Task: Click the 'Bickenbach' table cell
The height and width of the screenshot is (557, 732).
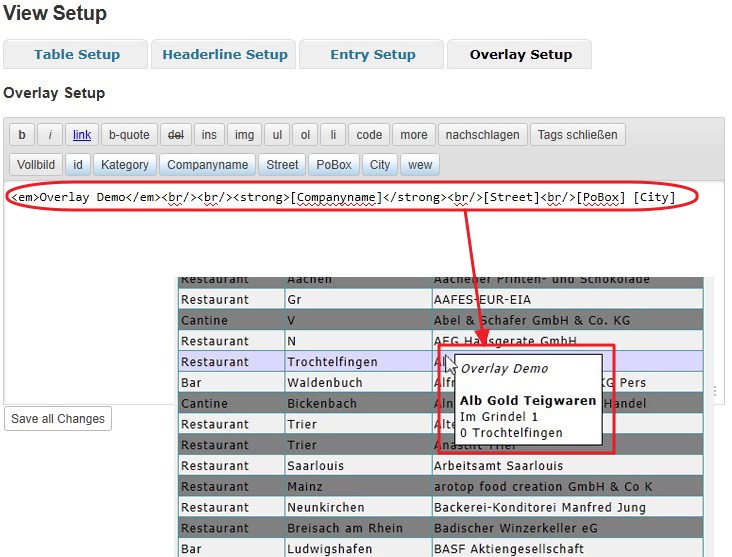Action: tap(358, 403)
